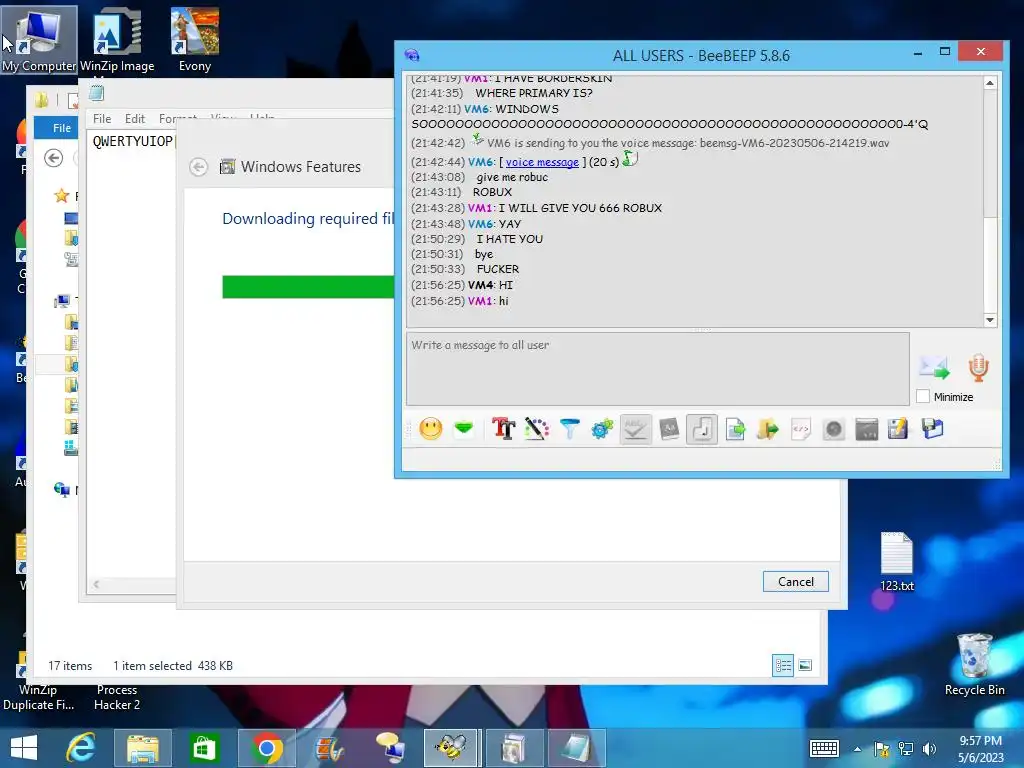Open Action Center flag tray icon
Screen dimensions: 1024x768
(881, 748)
